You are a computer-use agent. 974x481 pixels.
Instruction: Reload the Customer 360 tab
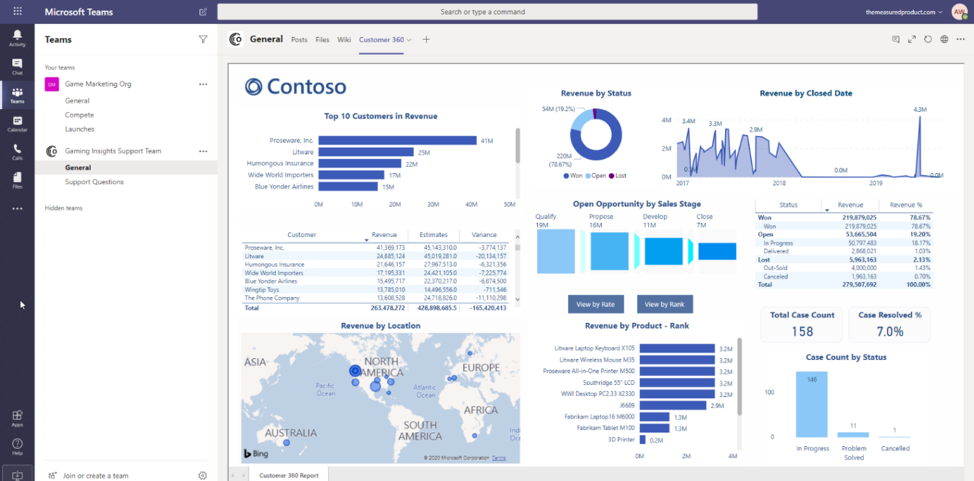coord(928,40)
